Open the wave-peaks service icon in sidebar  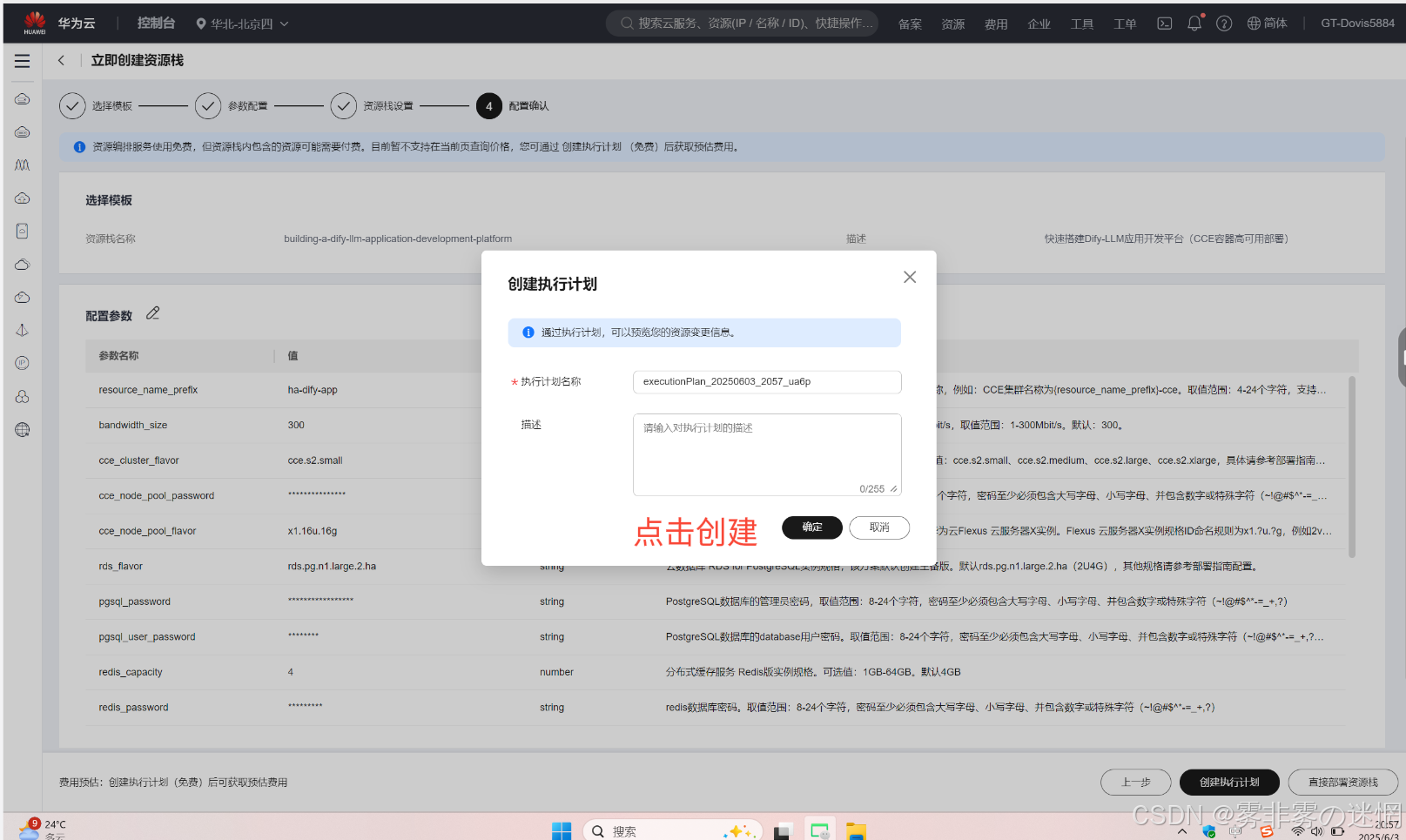(x=23, y=165)
